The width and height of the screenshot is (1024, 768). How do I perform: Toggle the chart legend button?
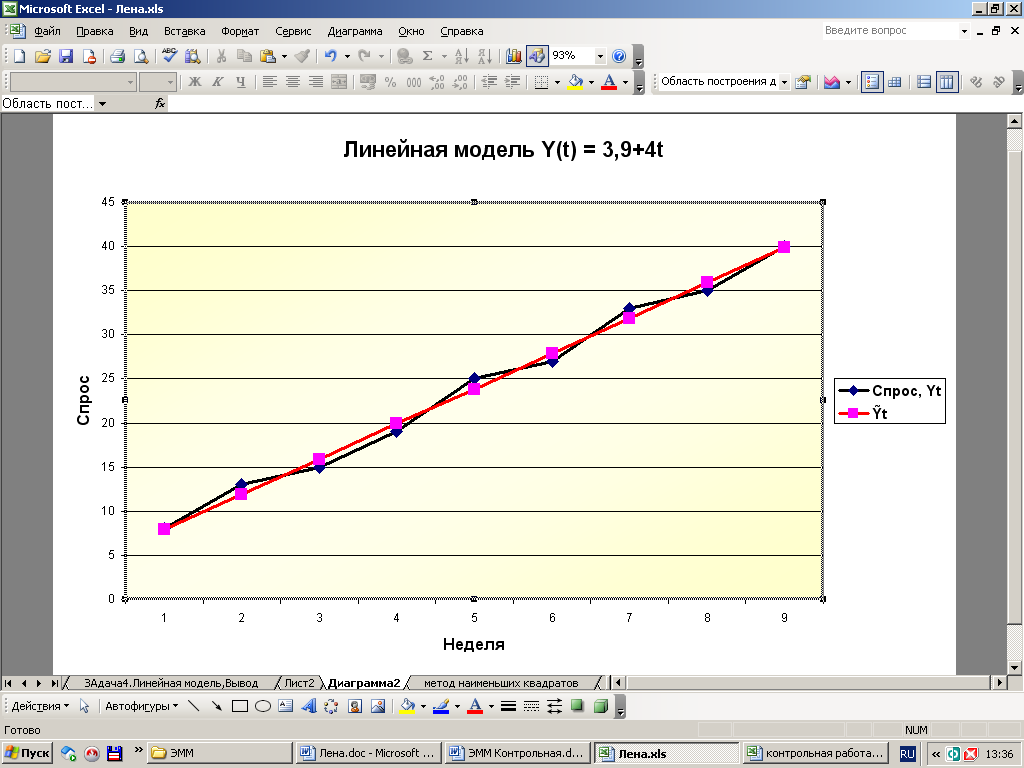[x=871, y=83]
